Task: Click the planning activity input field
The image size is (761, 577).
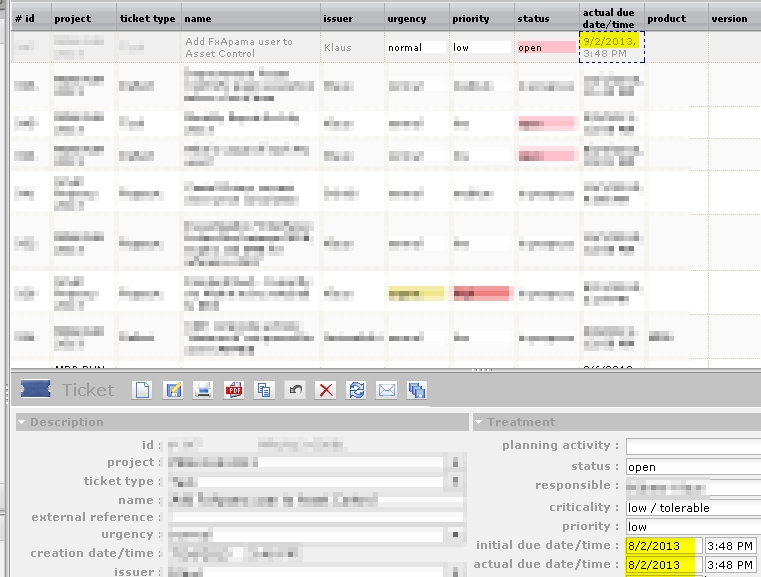Action: (x=692, y=446)
